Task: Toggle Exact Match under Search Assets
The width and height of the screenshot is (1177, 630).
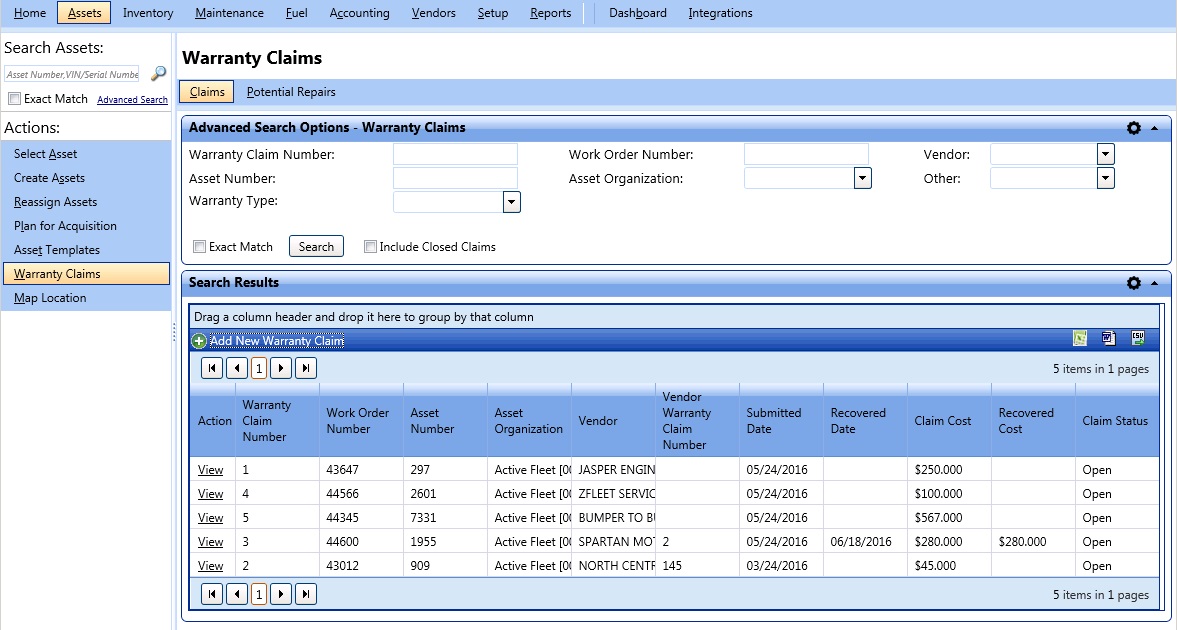Action: (14, 98)
